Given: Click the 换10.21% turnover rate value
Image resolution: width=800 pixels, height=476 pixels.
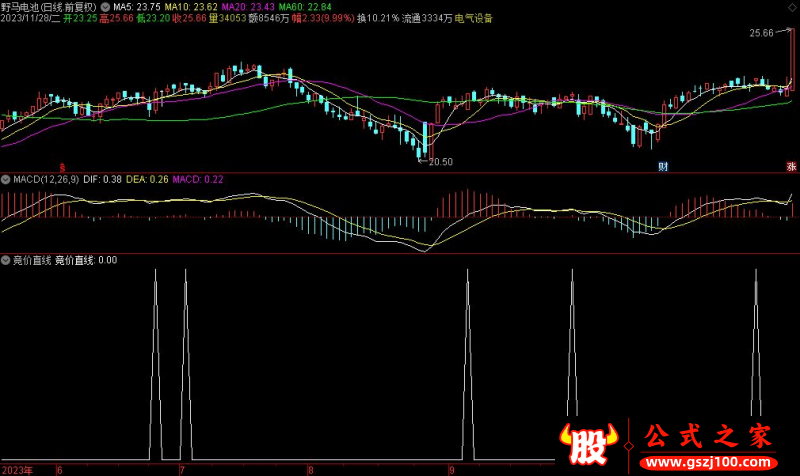Looking at the screenshot, I should [x=378, y=18].
